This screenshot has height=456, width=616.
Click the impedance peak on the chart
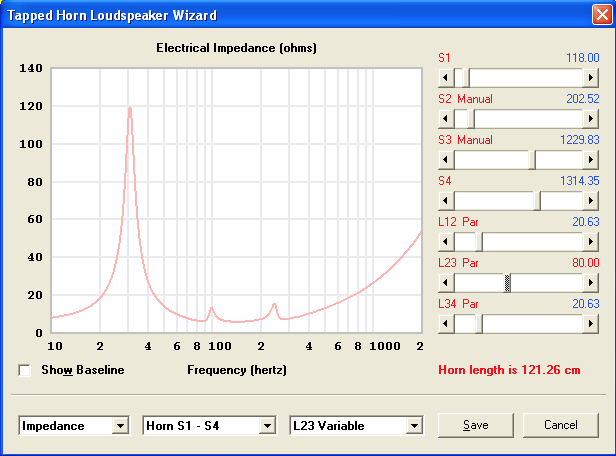tap(130, 109)
